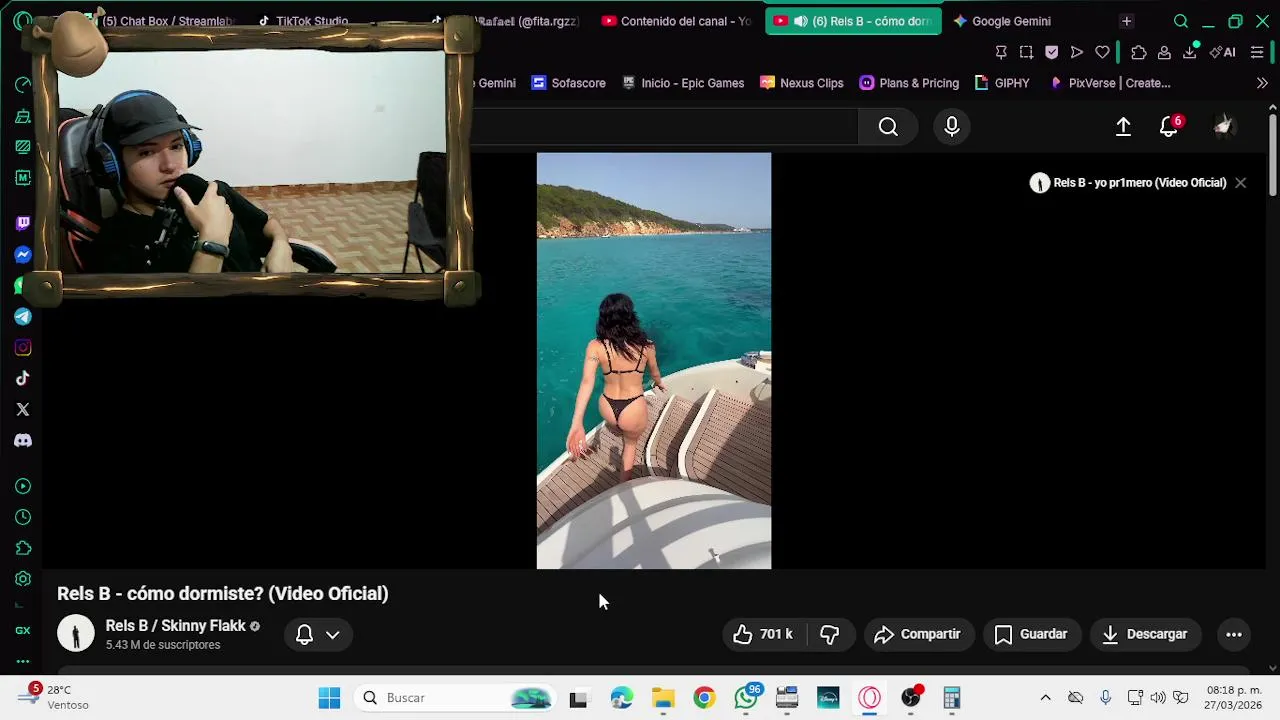Take a snapshot with the toolbar snapshot icon

pyautogui.click(x=1026, y=52)
